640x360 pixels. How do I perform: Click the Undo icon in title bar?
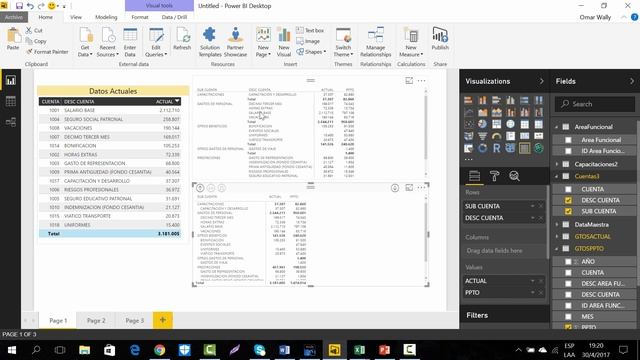click(x=30, y=6)
